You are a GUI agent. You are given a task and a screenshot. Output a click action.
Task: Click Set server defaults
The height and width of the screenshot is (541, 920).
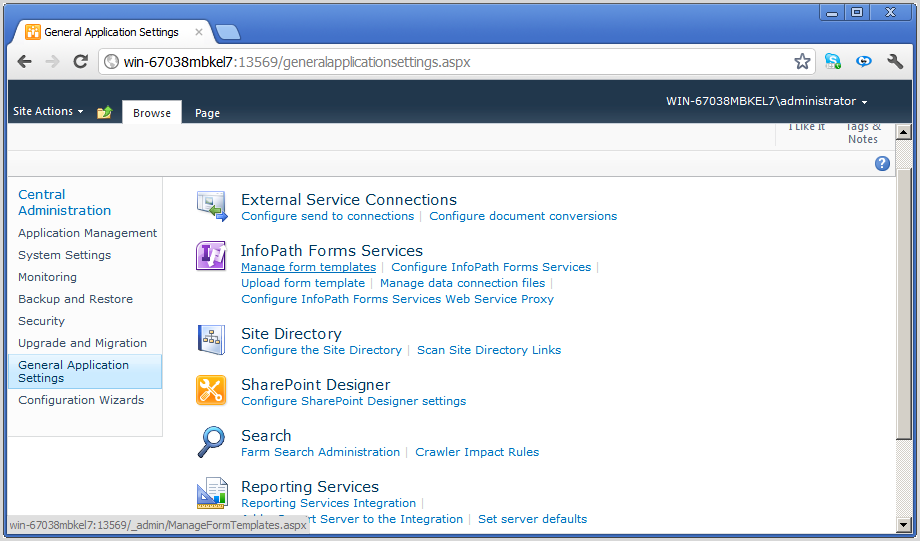point(532,519)
